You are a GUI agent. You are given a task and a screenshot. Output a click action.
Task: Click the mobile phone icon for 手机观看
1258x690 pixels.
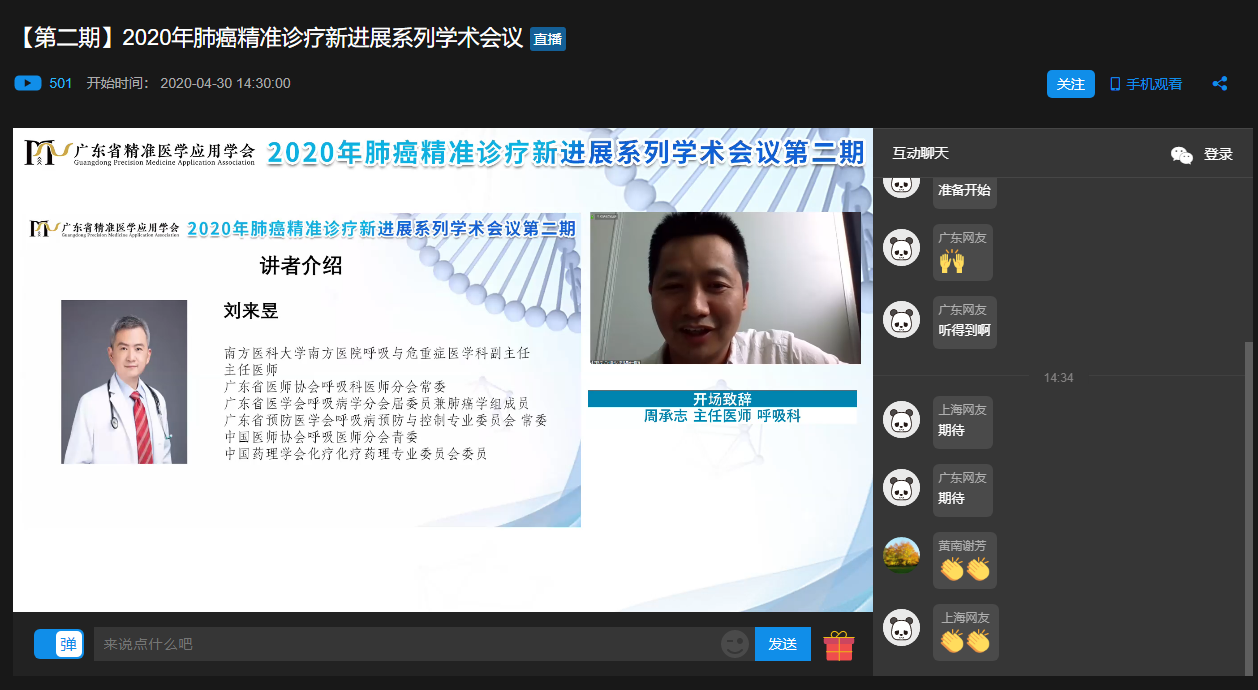tap(1115, 84)
